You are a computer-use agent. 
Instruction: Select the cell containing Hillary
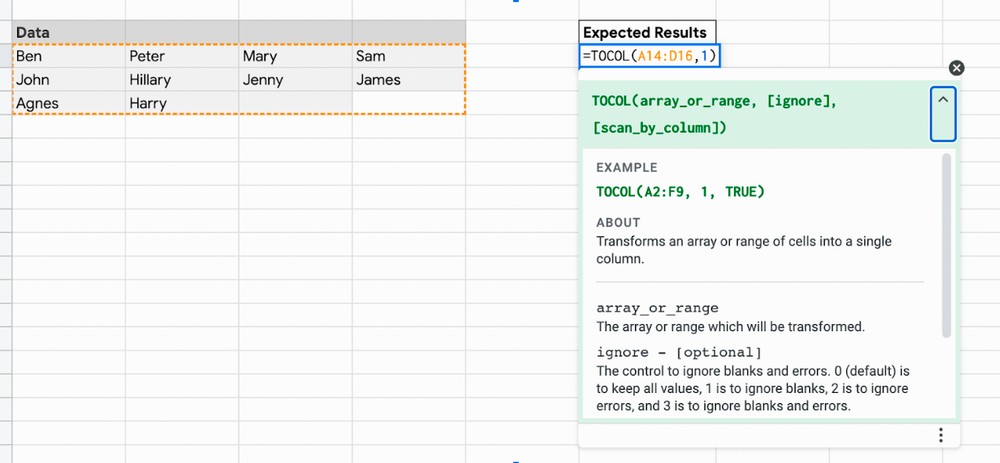pos(182,80)
